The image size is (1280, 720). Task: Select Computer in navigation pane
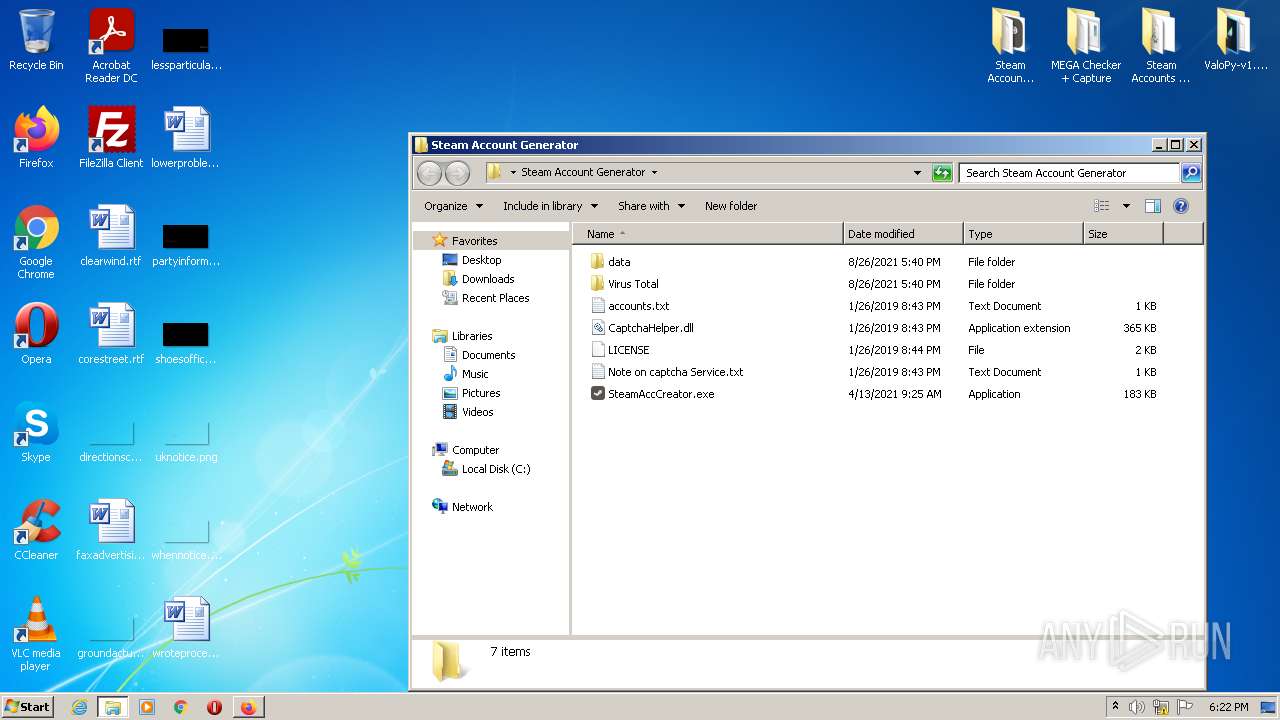475,450
